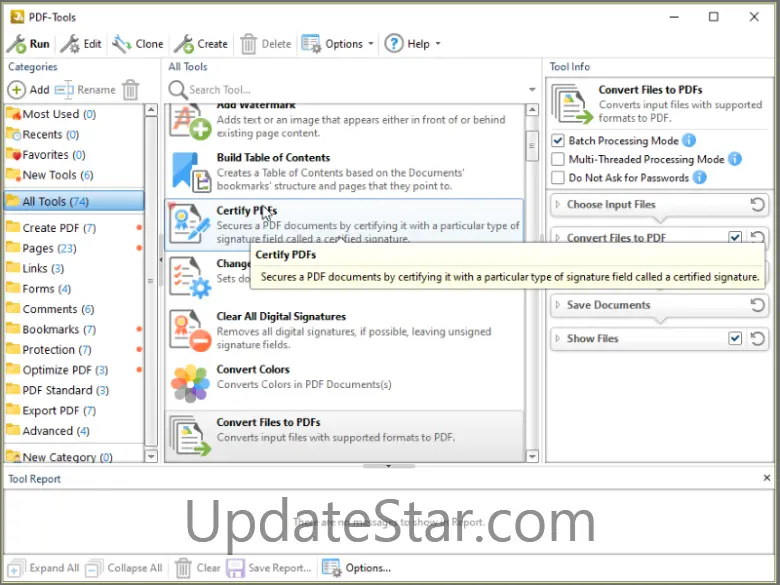The height and width of the screenshot is (585, 780).
Task: Open the Help dropdown menu
Action: tap(413, 44)
